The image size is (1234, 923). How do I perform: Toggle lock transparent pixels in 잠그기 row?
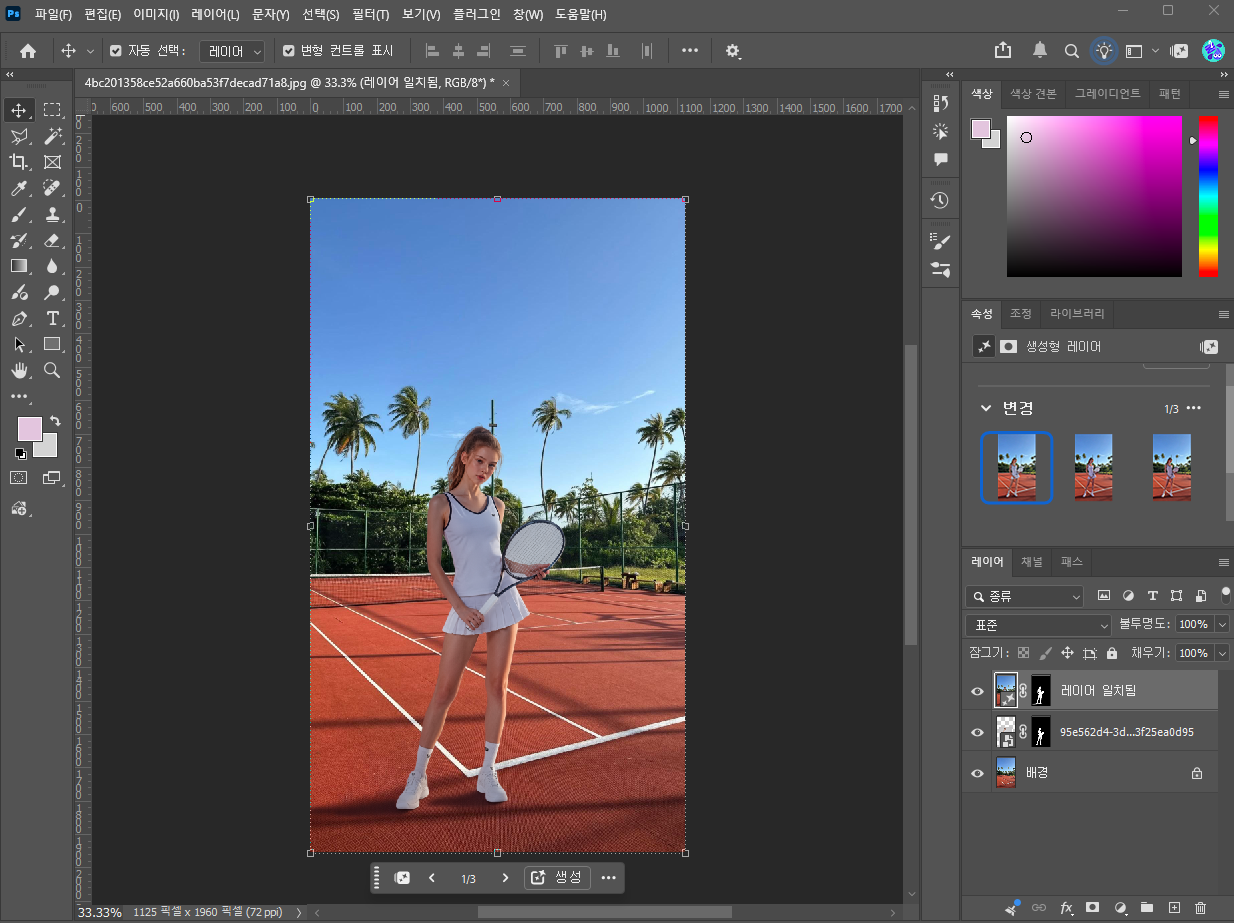[1023, 653]
